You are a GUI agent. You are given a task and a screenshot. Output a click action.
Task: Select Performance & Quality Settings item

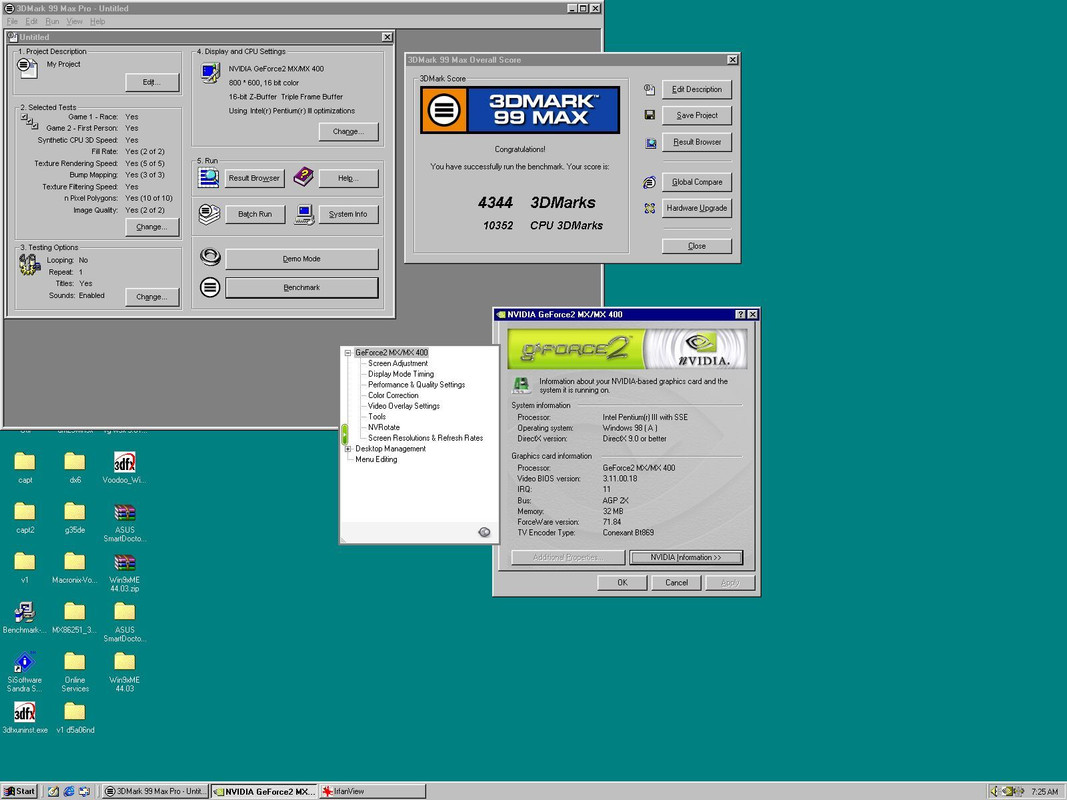pyautogui.click(x=416, y=384)
